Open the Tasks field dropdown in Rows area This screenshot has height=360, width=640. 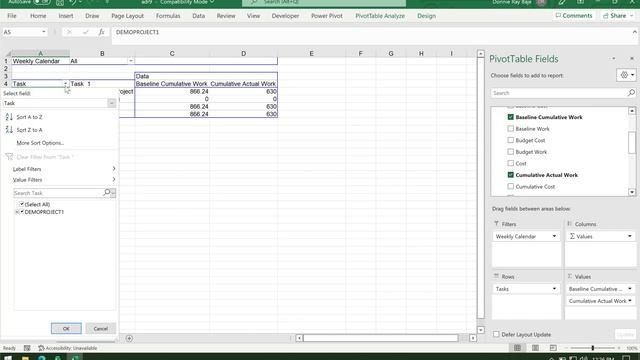[x=554, y=289]
